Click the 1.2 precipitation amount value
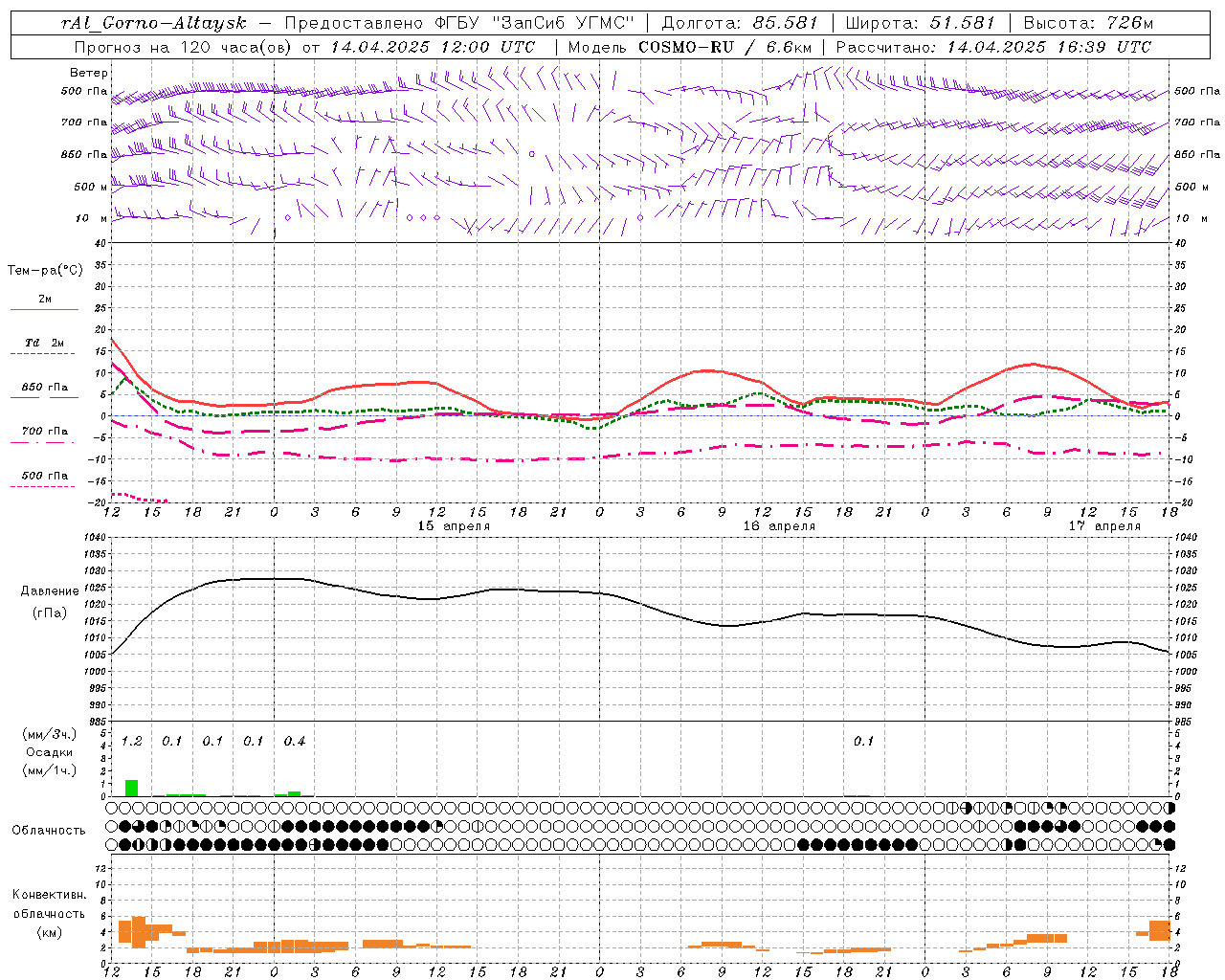 tap(131, 742)
